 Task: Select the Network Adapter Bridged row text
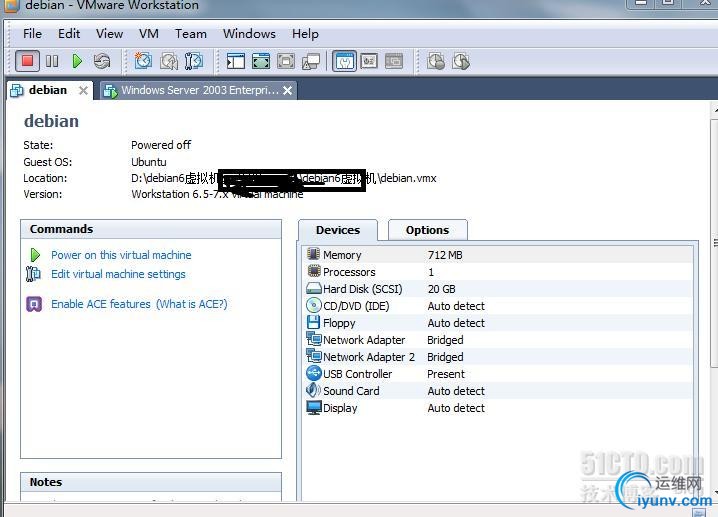pos(445,340)
